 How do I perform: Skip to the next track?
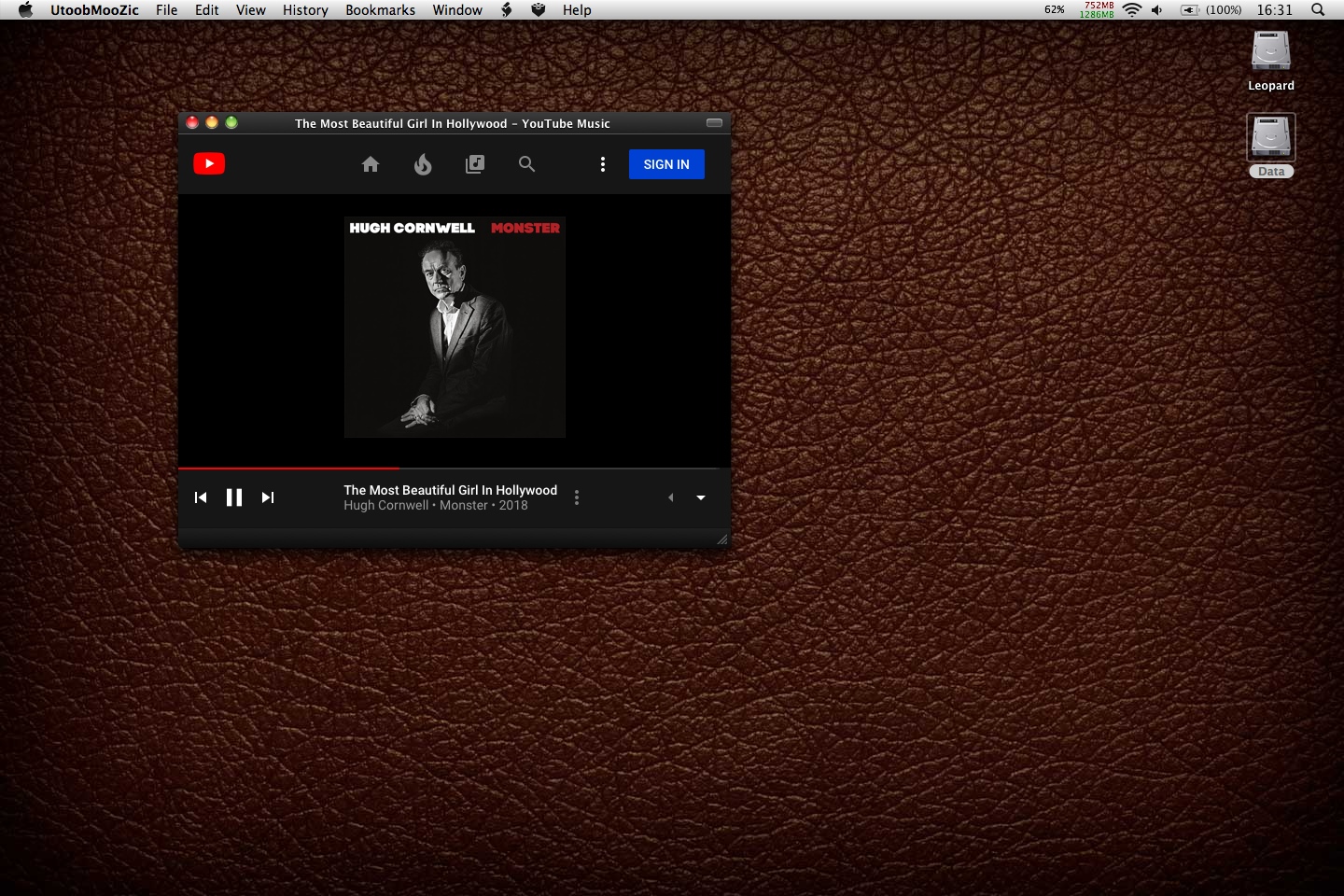click(268, 497)
